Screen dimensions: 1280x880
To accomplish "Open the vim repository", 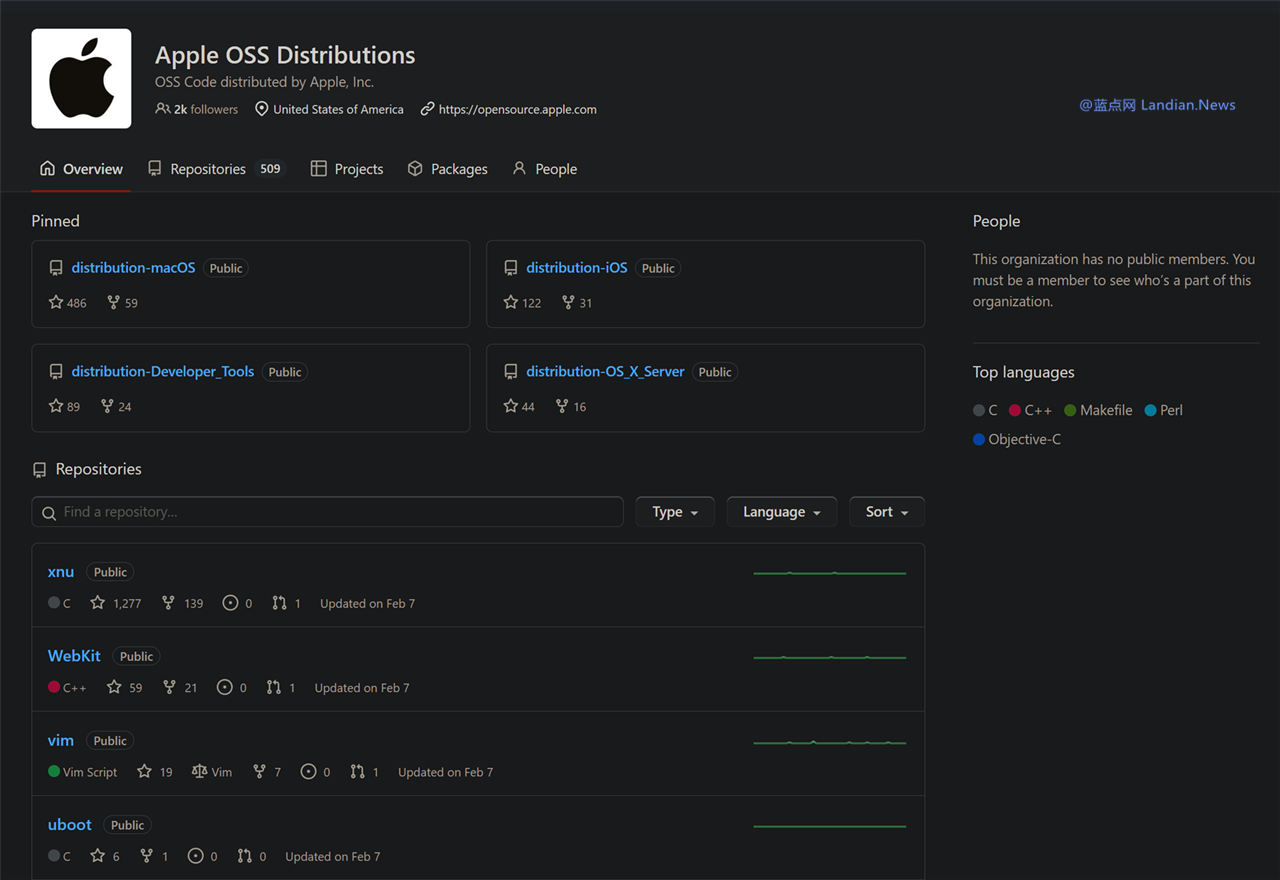I will pos(61,741).
